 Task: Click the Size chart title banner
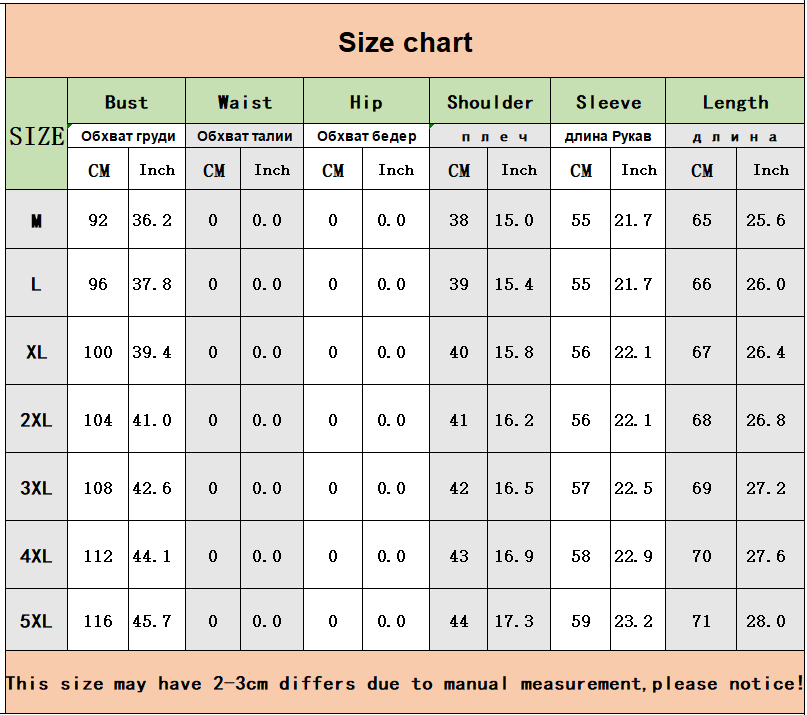tap(404, 42)
